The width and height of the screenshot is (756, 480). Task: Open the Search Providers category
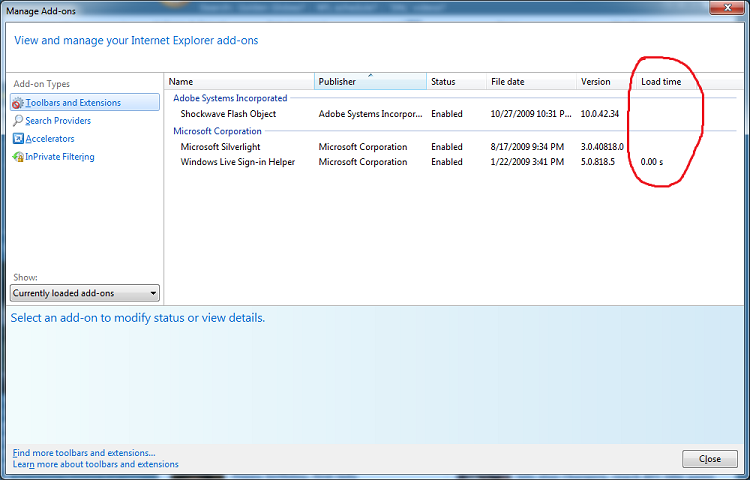pos(58,120)
